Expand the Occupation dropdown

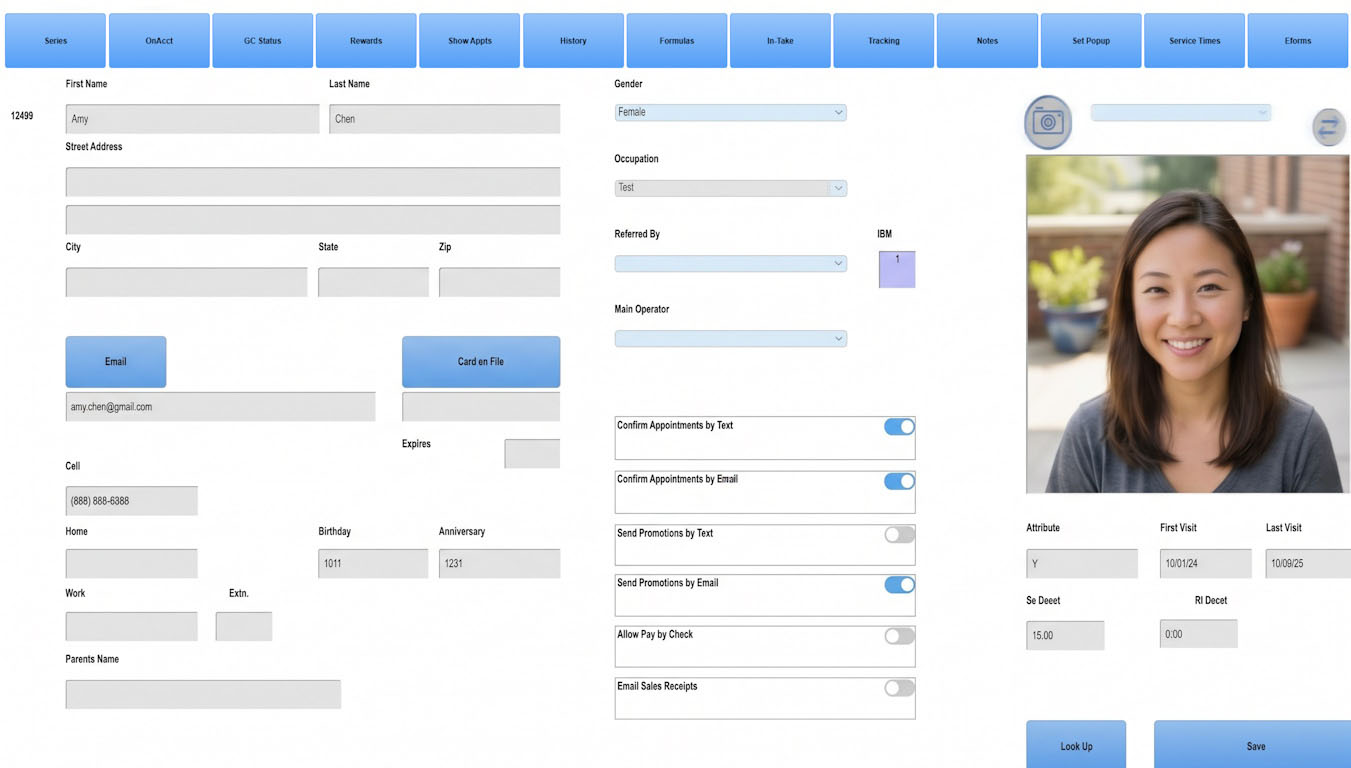730,188
